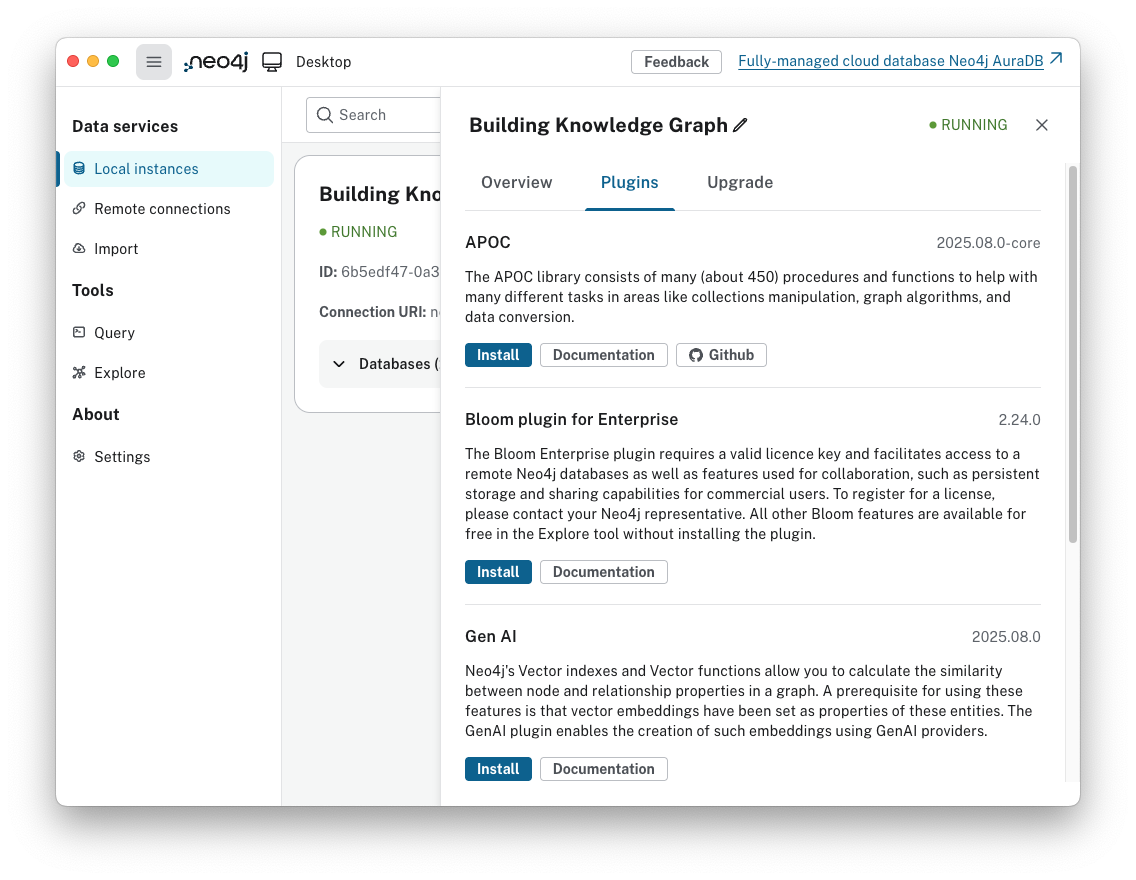Select the Plugins tab

coord(630,183)
